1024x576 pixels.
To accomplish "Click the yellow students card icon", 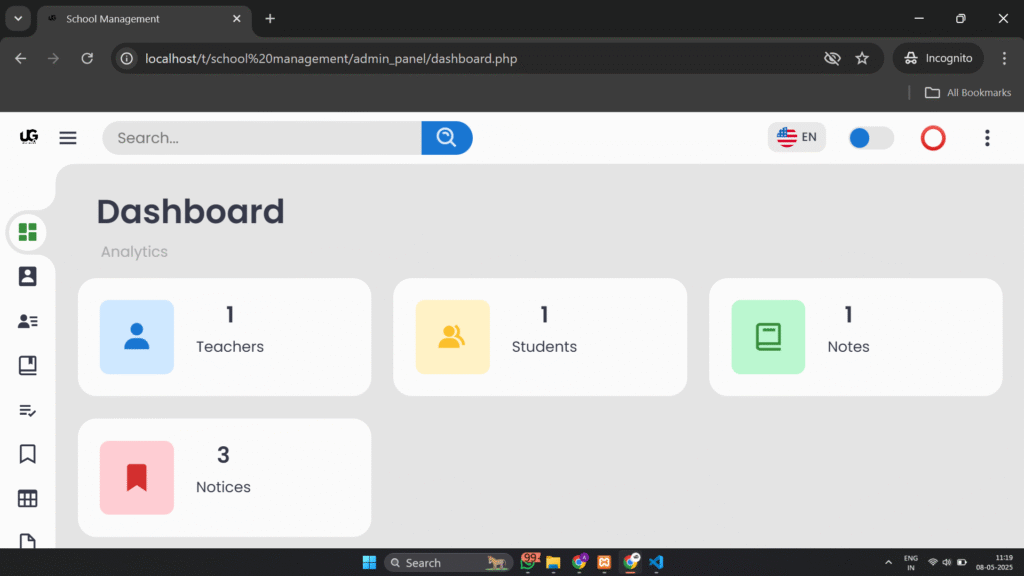I will (x=452, y=337).
